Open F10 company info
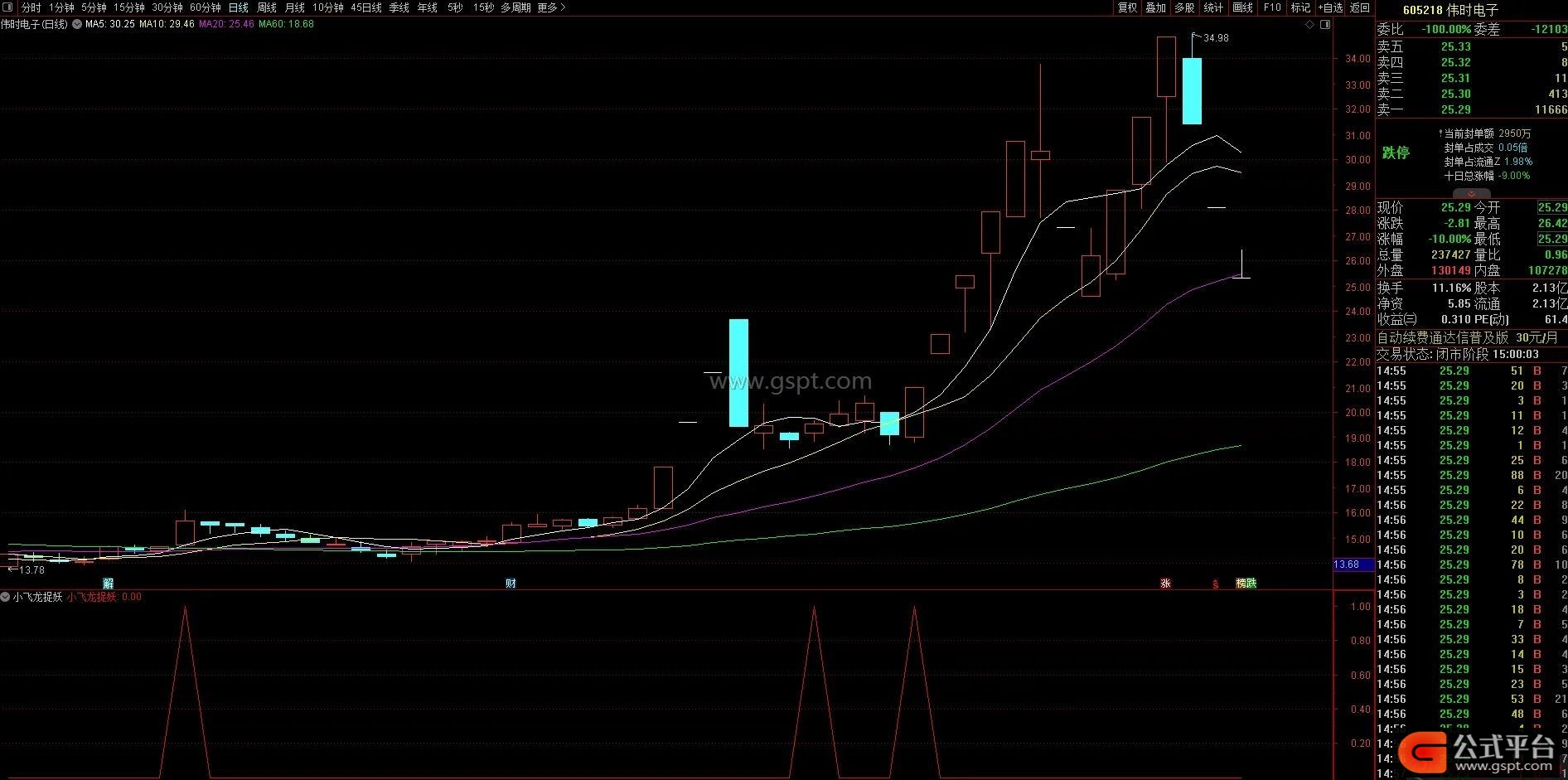The width and height of the screenshot is (1568, 780). coord(1272,7)
